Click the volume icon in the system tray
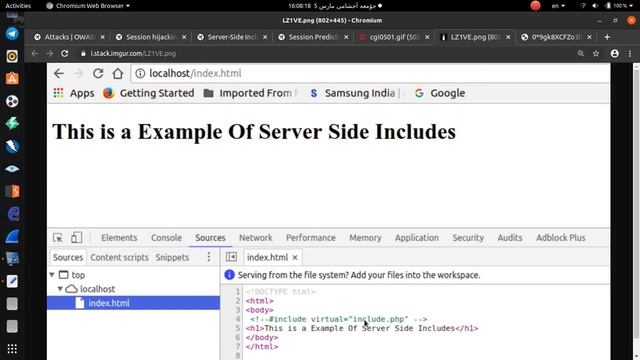The image size is (640, 360). pyautogui.click(x=595, y=6)
